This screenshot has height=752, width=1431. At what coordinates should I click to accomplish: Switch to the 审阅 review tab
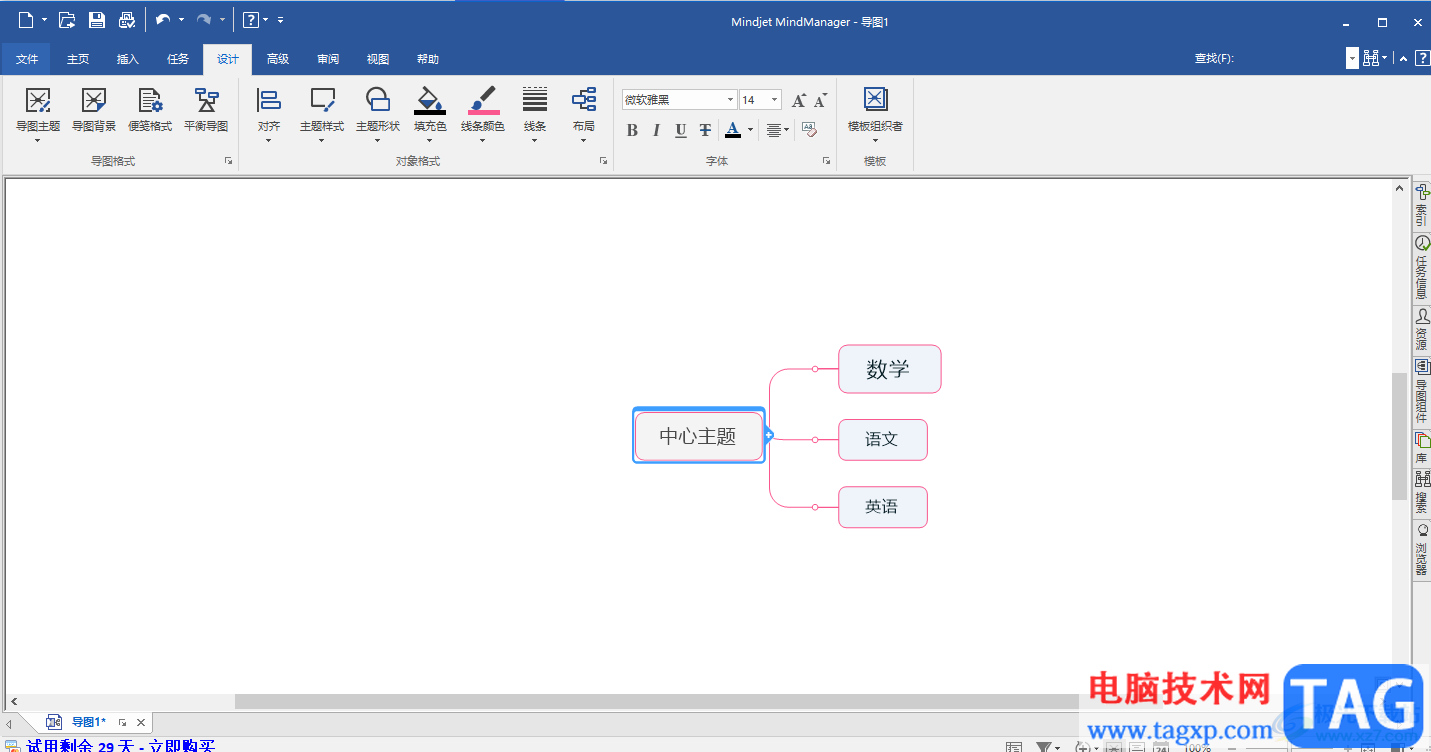point(328,59)
